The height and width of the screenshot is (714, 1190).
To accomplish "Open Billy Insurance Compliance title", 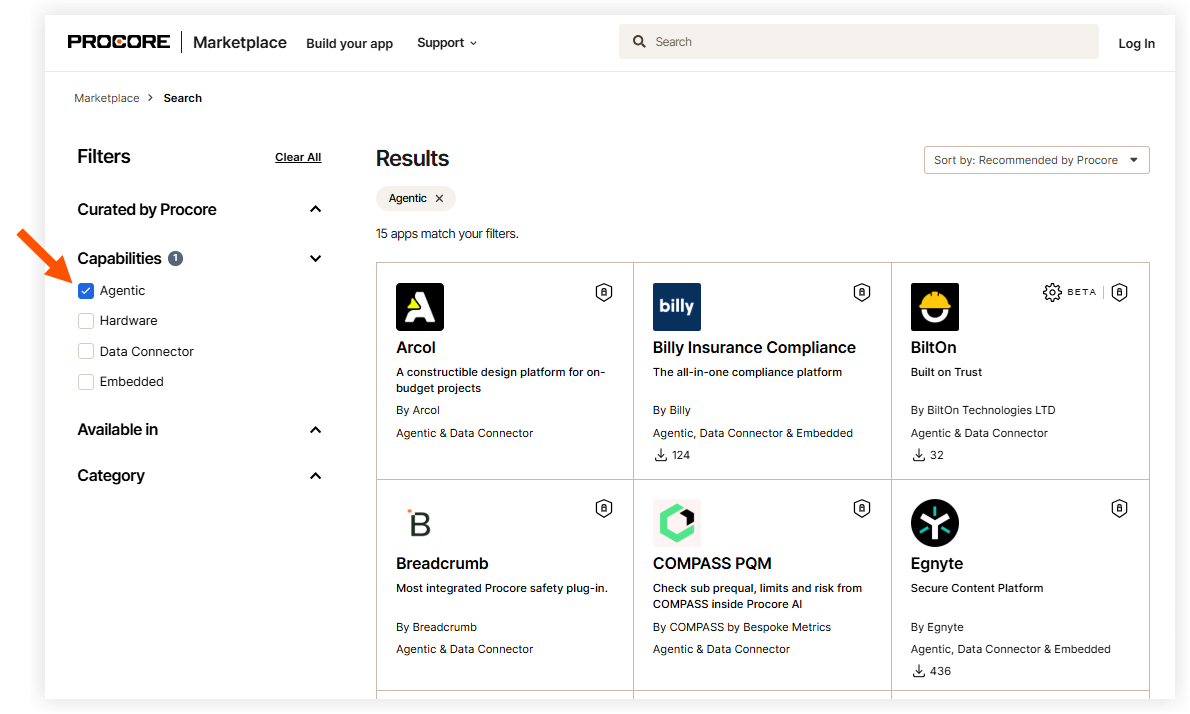I will coord(754,348).
